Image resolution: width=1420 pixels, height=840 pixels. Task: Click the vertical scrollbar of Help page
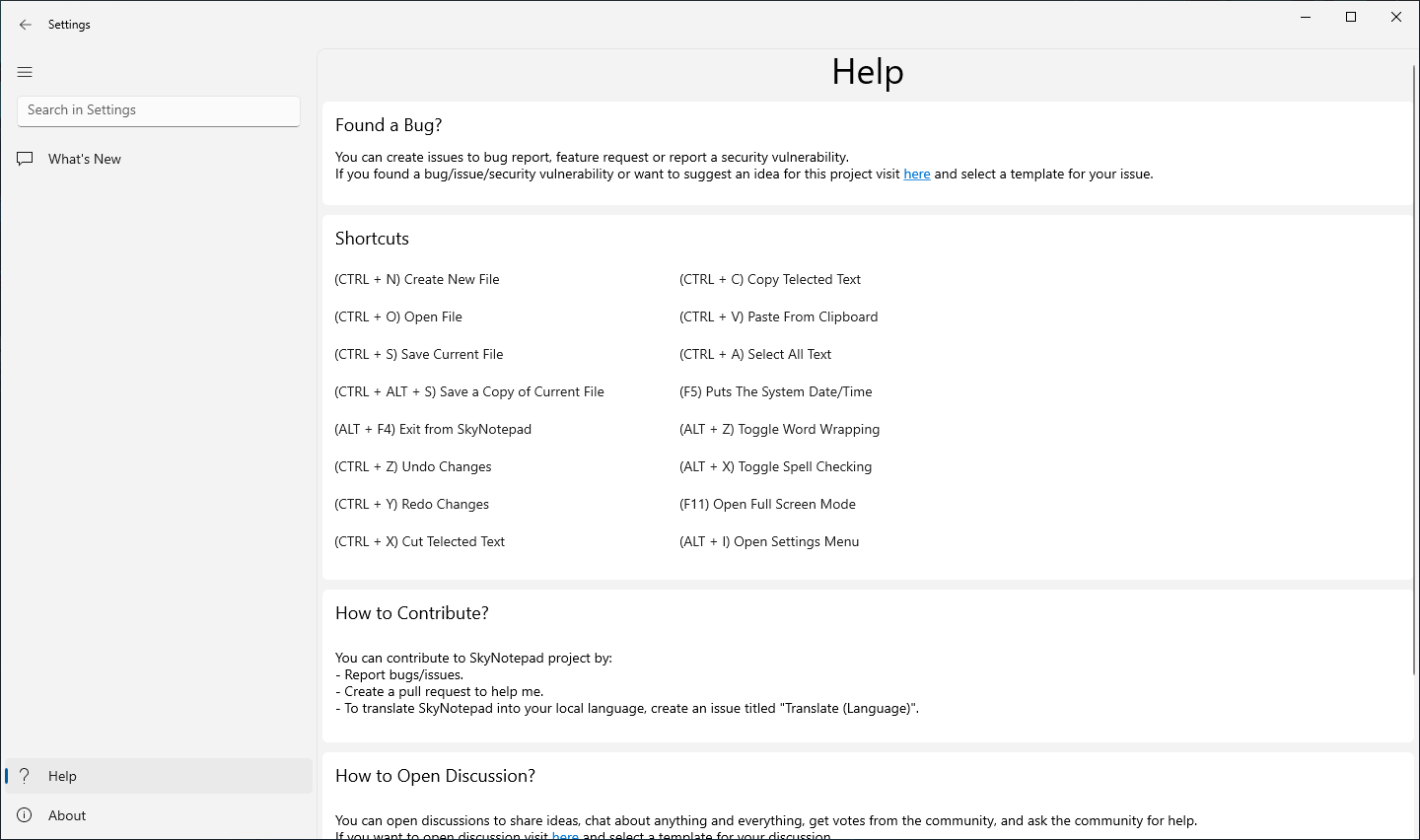(x=1415, y=365)
